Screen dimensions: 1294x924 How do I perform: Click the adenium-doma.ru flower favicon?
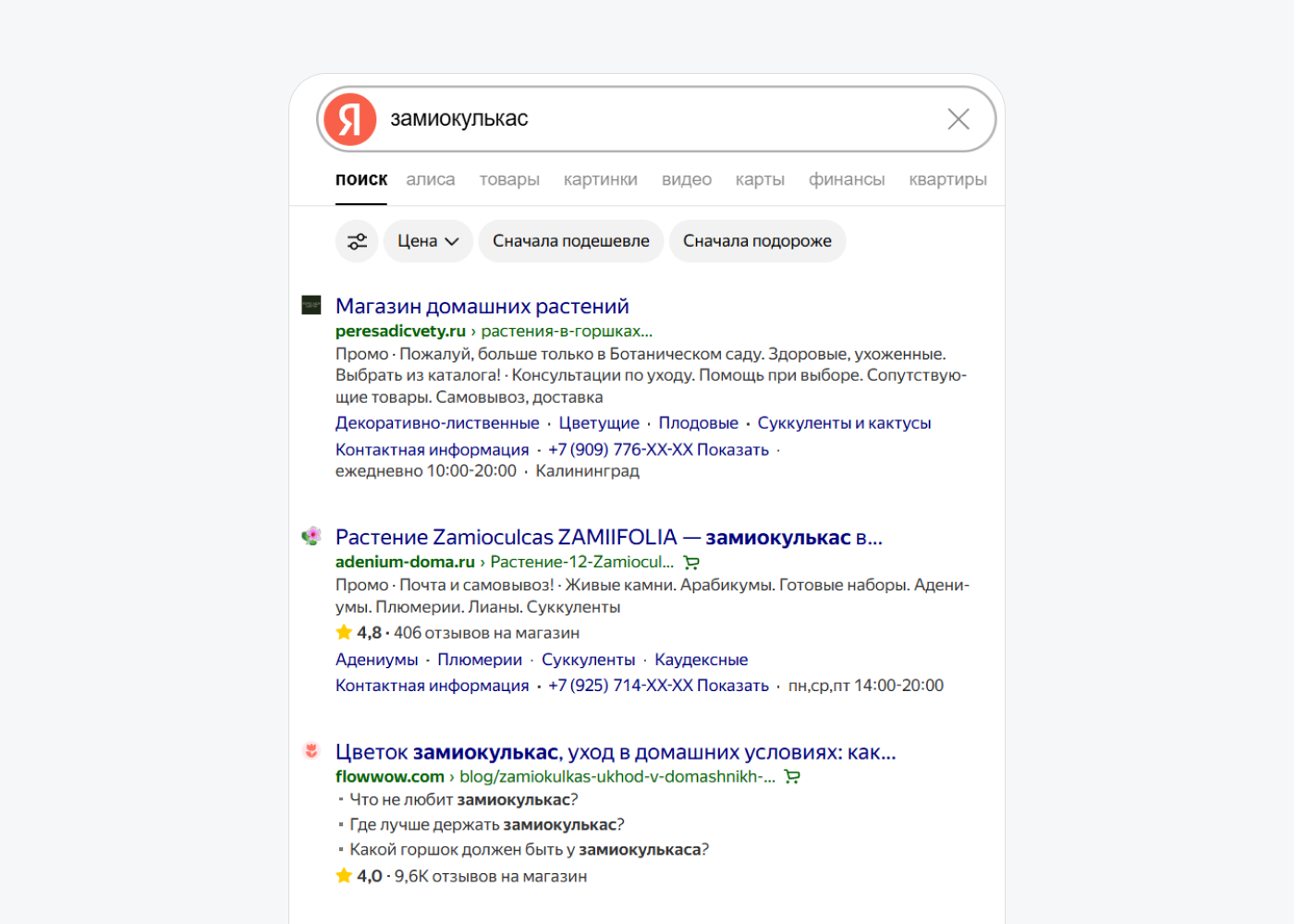pyautogui.click(x=311, y=536)
